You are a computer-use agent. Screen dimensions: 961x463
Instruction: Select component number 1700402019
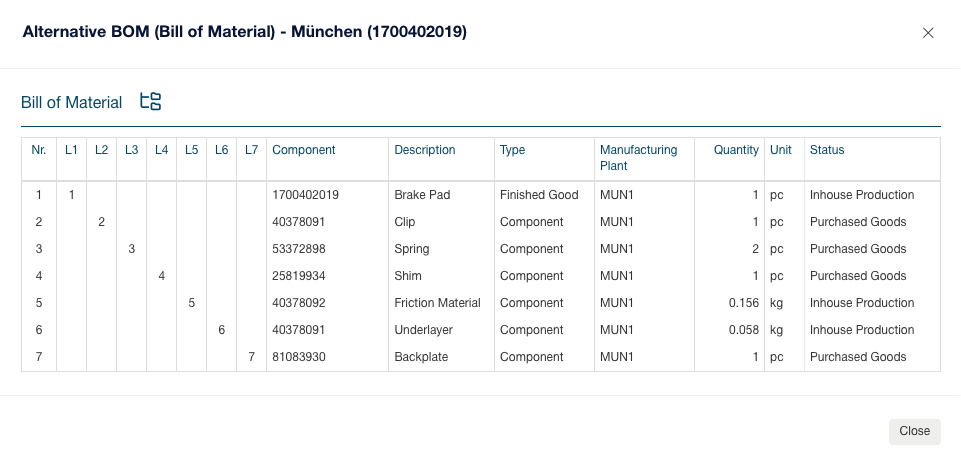[305, 195]
